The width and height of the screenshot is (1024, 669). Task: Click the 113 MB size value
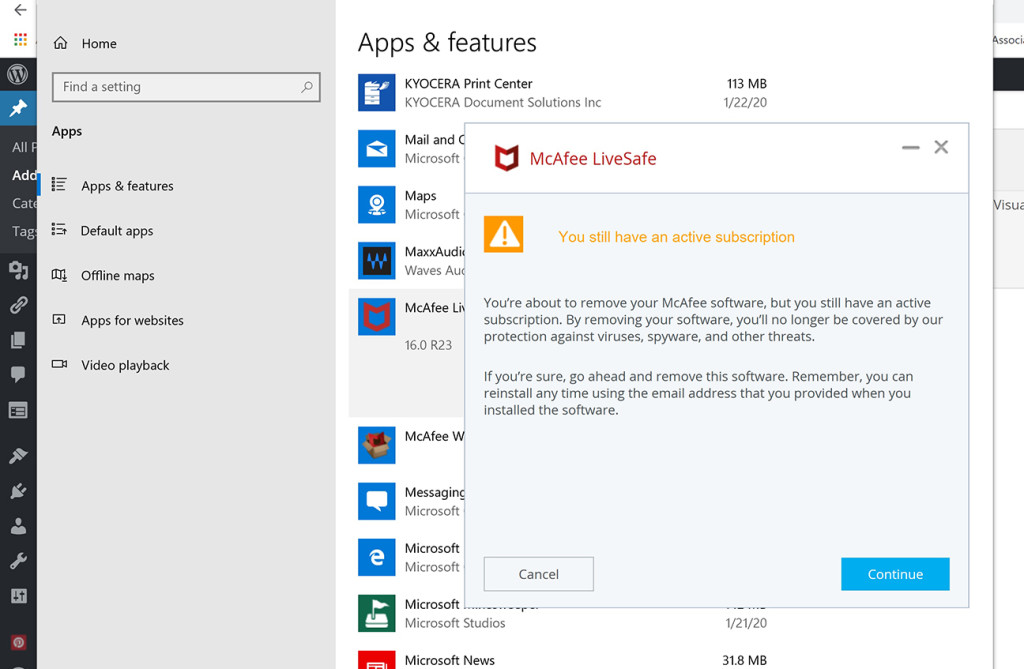point(747,84)
